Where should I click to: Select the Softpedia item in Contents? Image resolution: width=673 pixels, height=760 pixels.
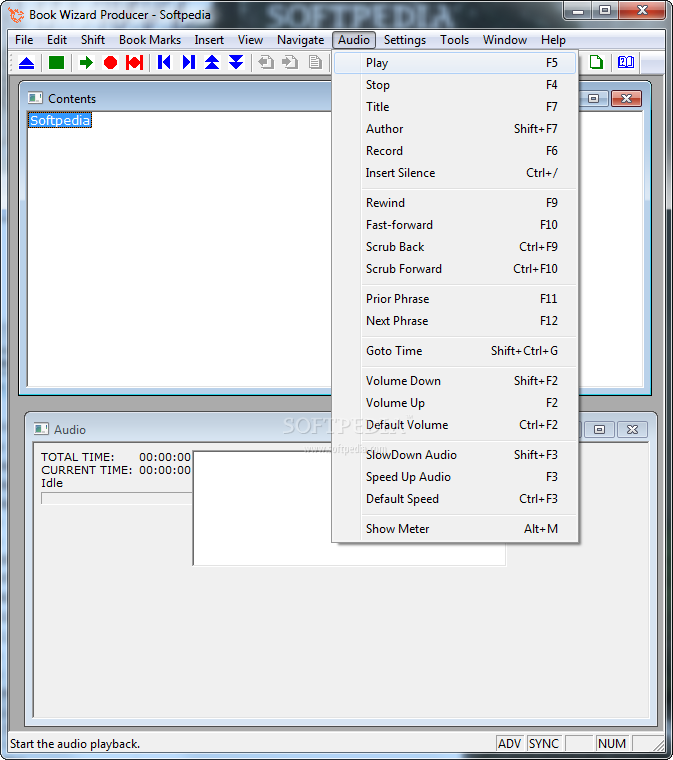point(60,120)
